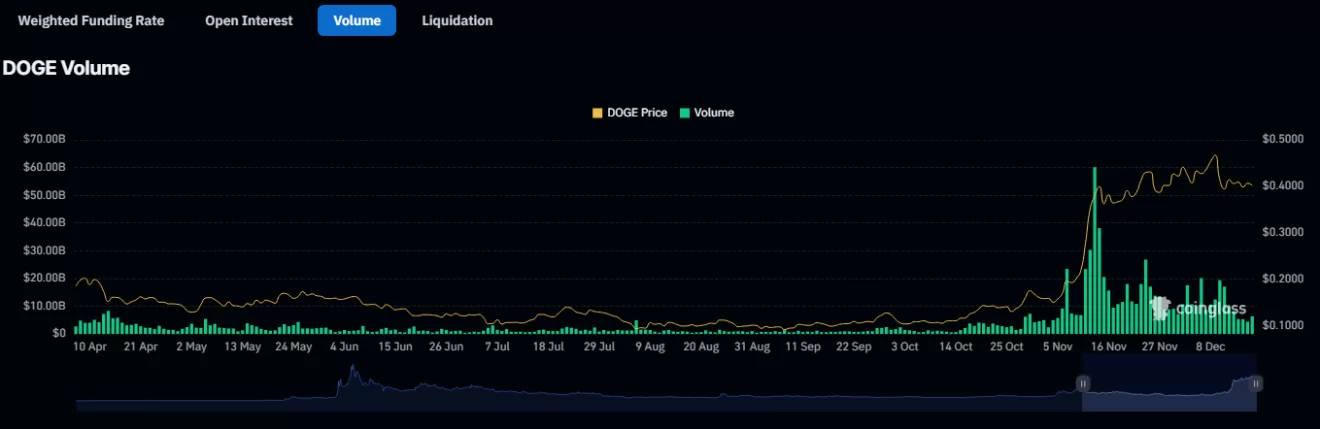The image size is (1320, 429).
Task: Click the DOGE Volume chart title
Action: (x=66, y=68)
